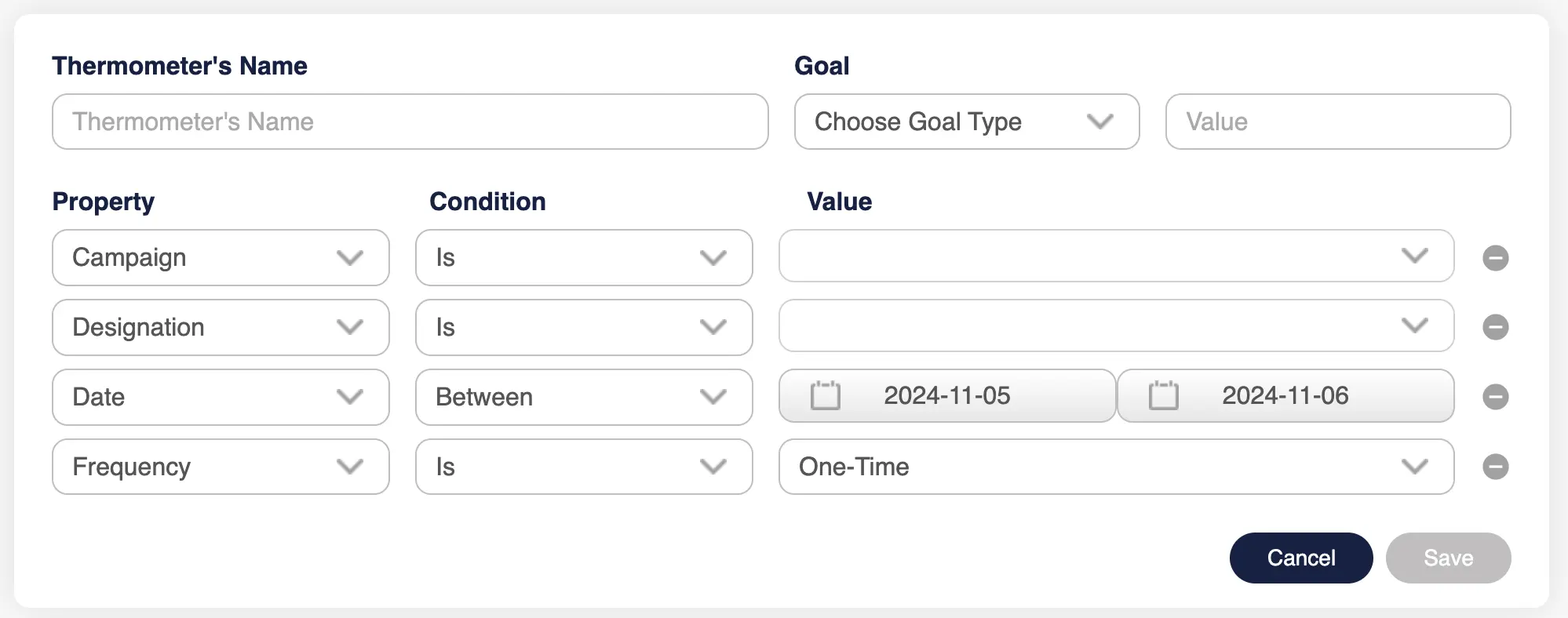Viewport: 1568px width, 618px height.
Task: Remove the Campaign filter row
Action: click(x=1495, y=258)
